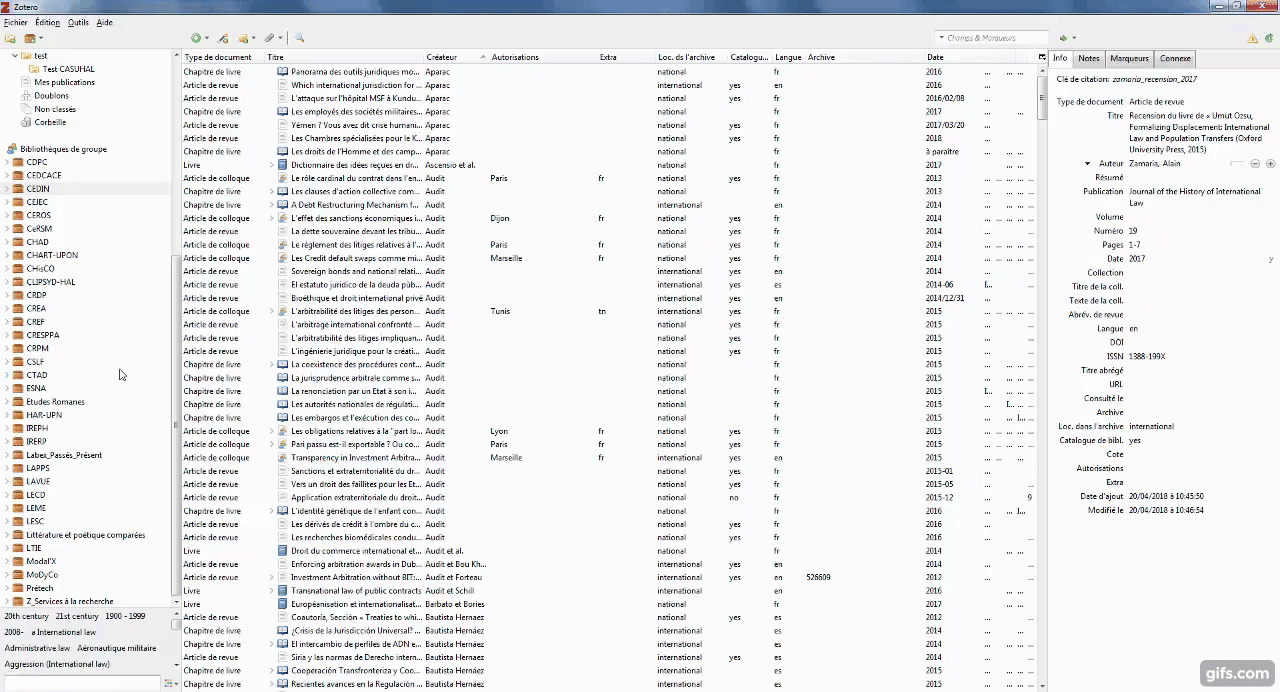Screen dimensions: 1280x692
Task: Filter by the 21st century tag
Action: click(x=77, y=616)
